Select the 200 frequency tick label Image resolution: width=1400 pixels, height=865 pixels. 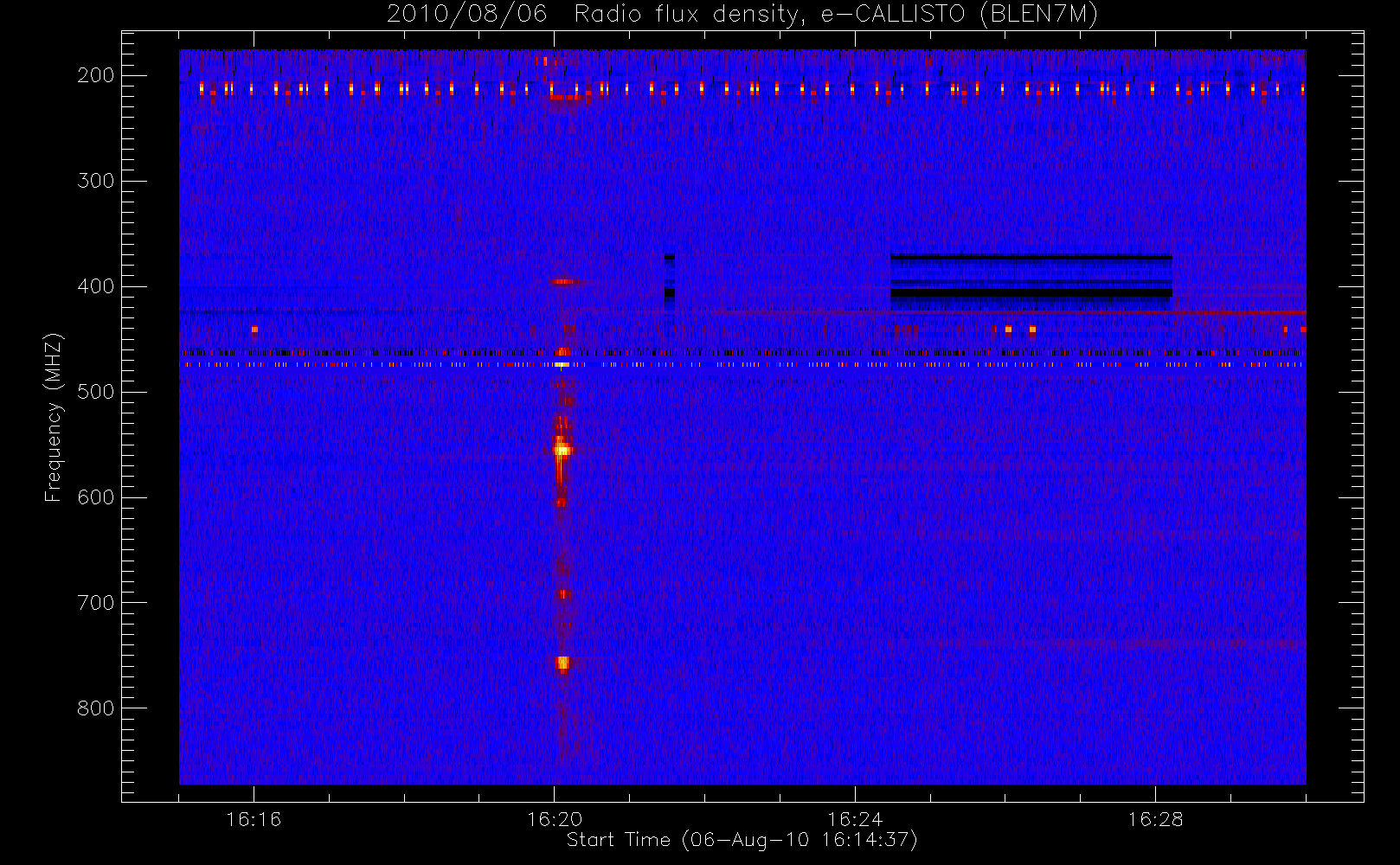click(96, 75)
